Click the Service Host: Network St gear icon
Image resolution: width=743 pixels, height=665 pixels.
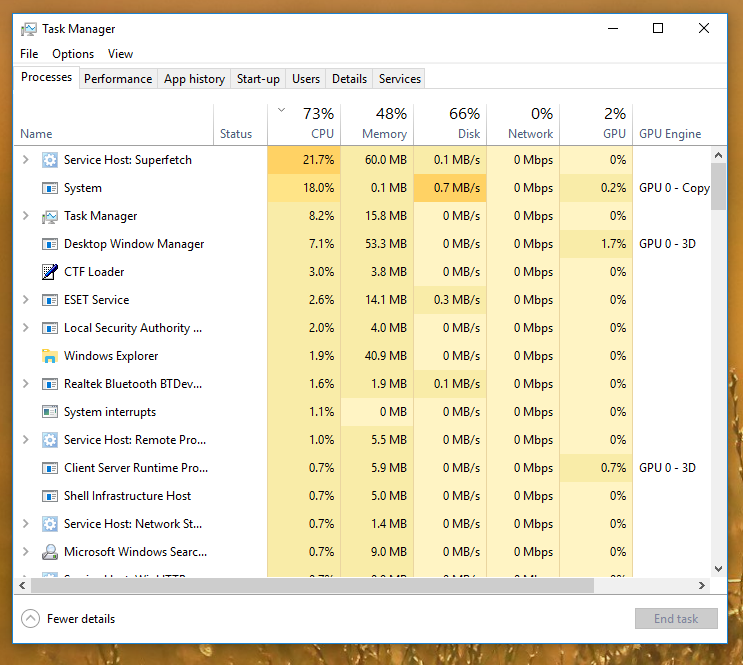point(50,524)
